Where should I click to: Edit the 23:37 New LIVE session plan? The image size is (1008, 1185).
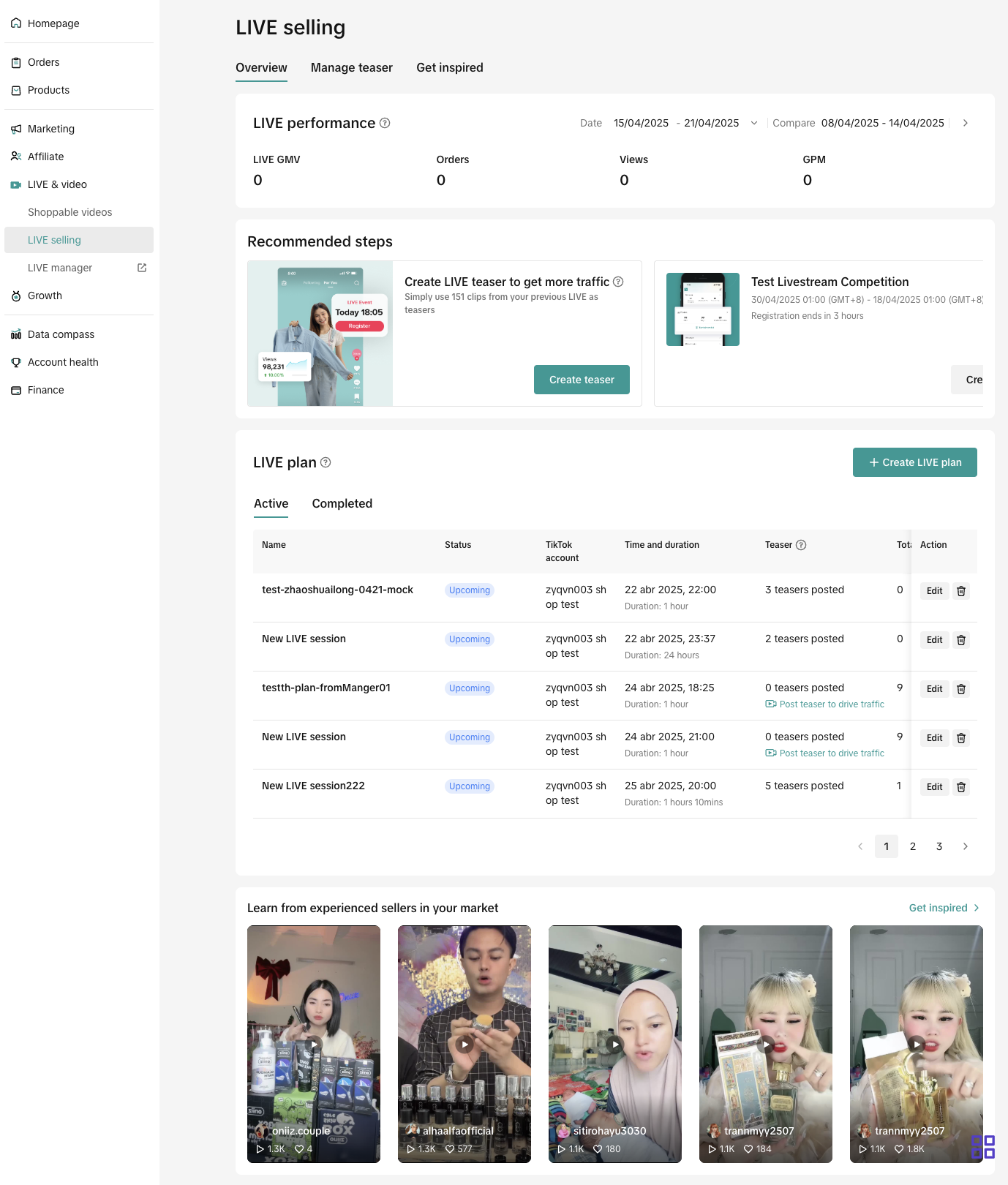pyautogui.click(x=935, y=640)
